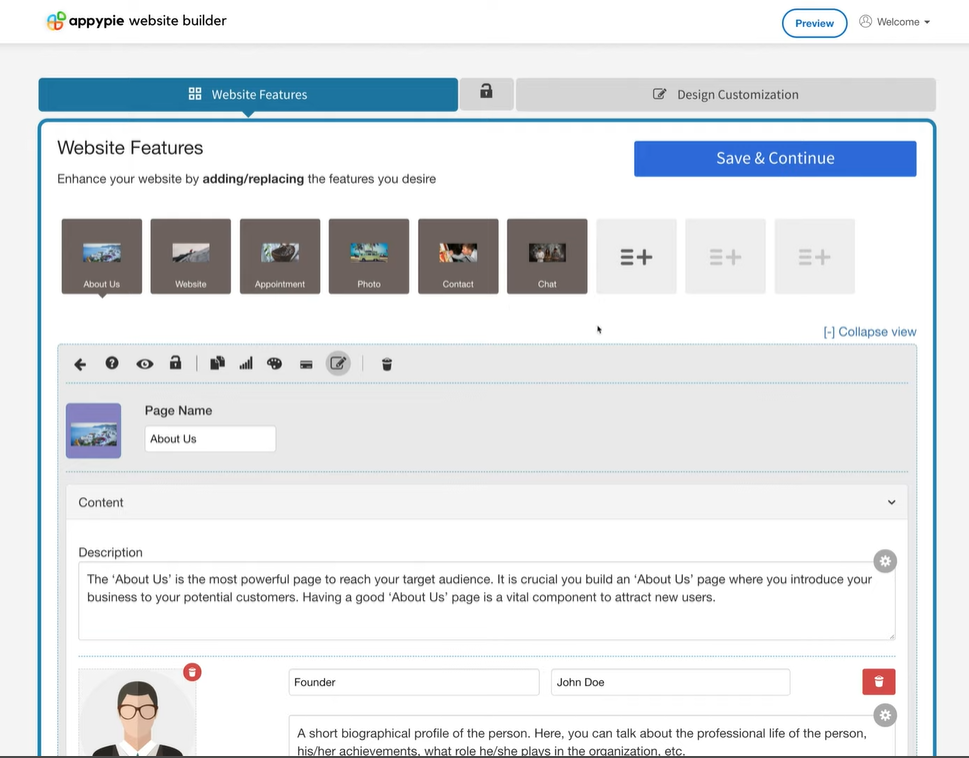Image resolution: width=969 pixels, height=758 pixels.
Task: Select the Website feature tile
Action: tap(191, 256)
